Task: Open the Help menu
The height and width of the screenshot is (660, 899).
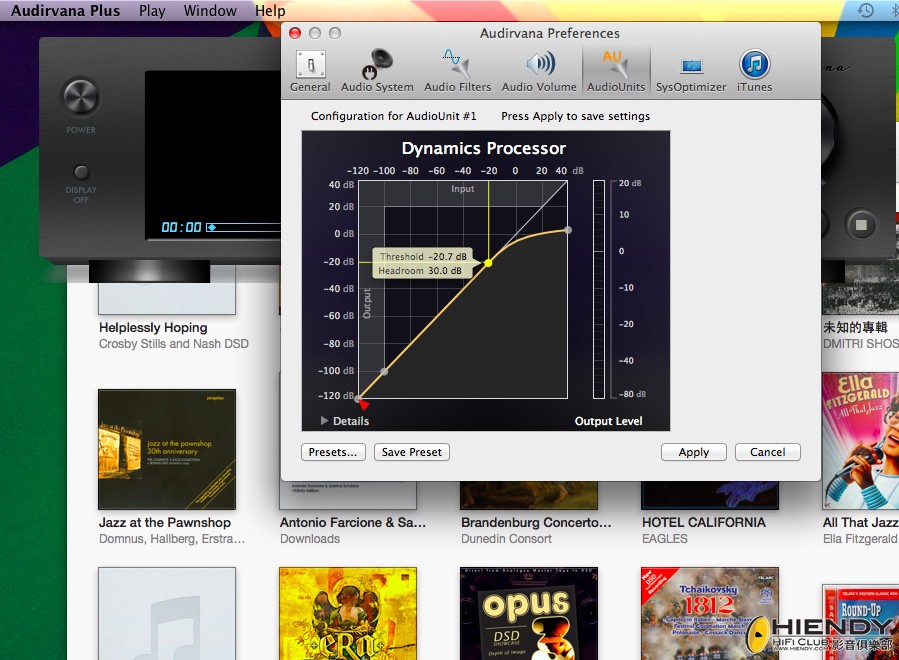Action: [x=270, y=10]
